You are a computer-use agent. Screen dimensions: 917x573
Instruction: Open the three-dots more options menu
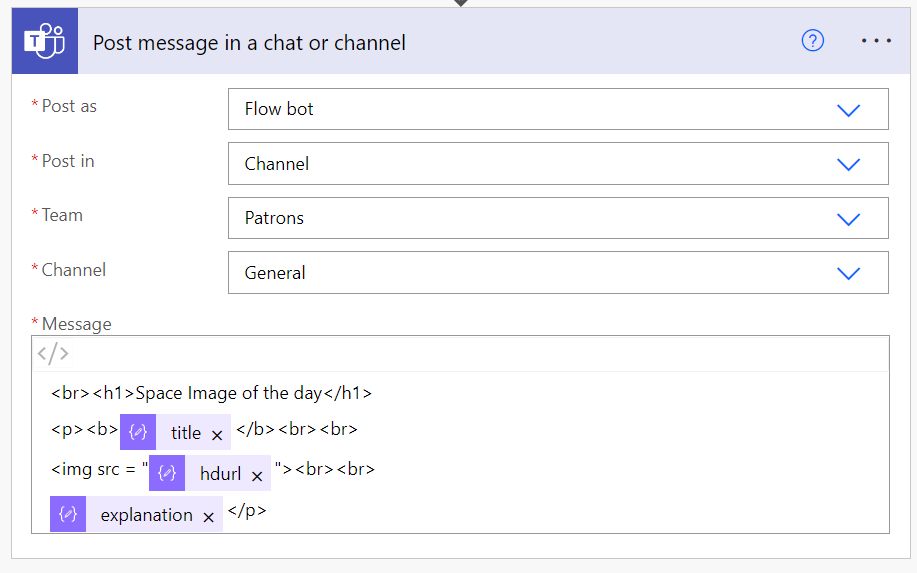pos(875,41)
